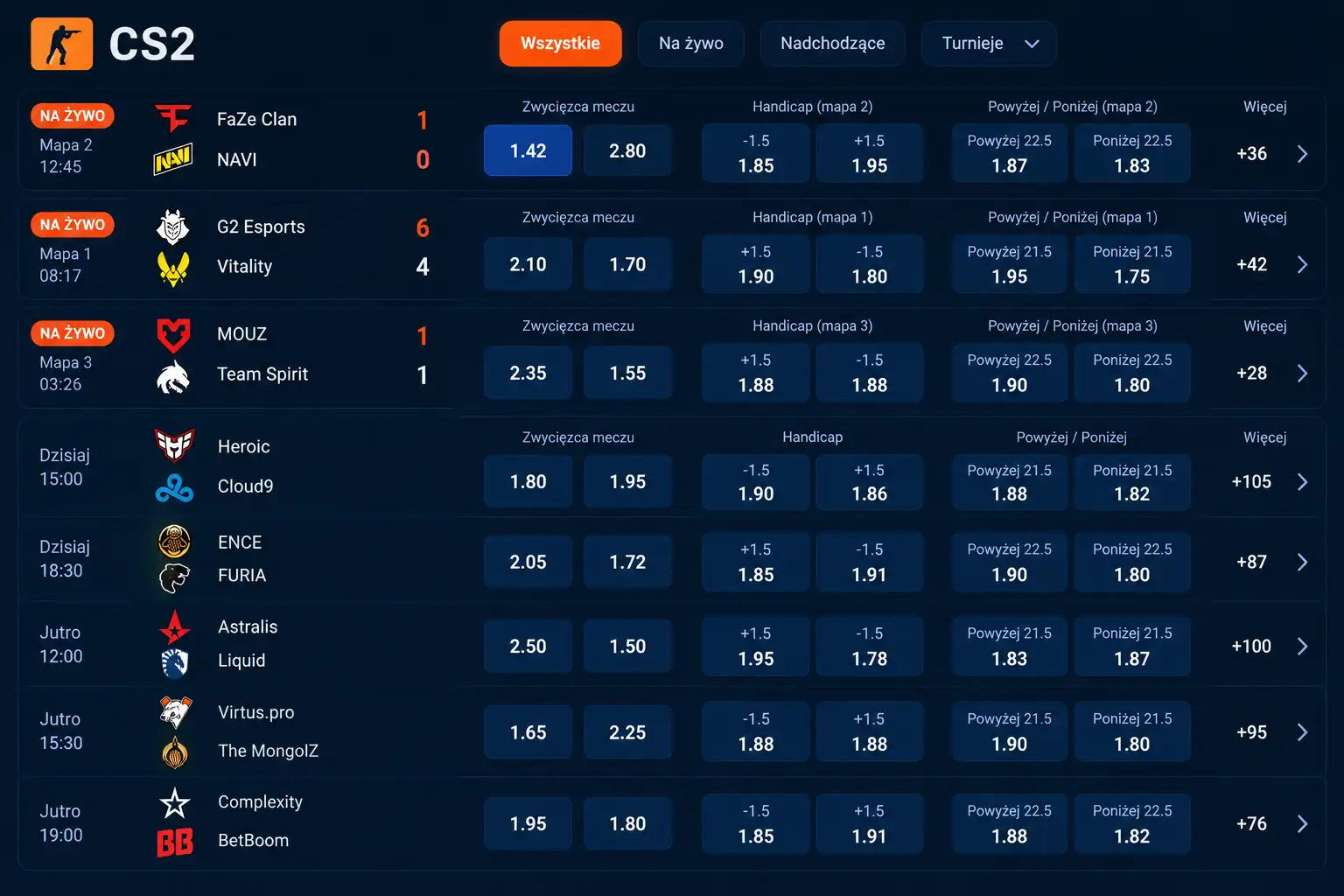The image size is (1344, 896).
Task: Click the NAVI team logo
Action: pos(173,159)
